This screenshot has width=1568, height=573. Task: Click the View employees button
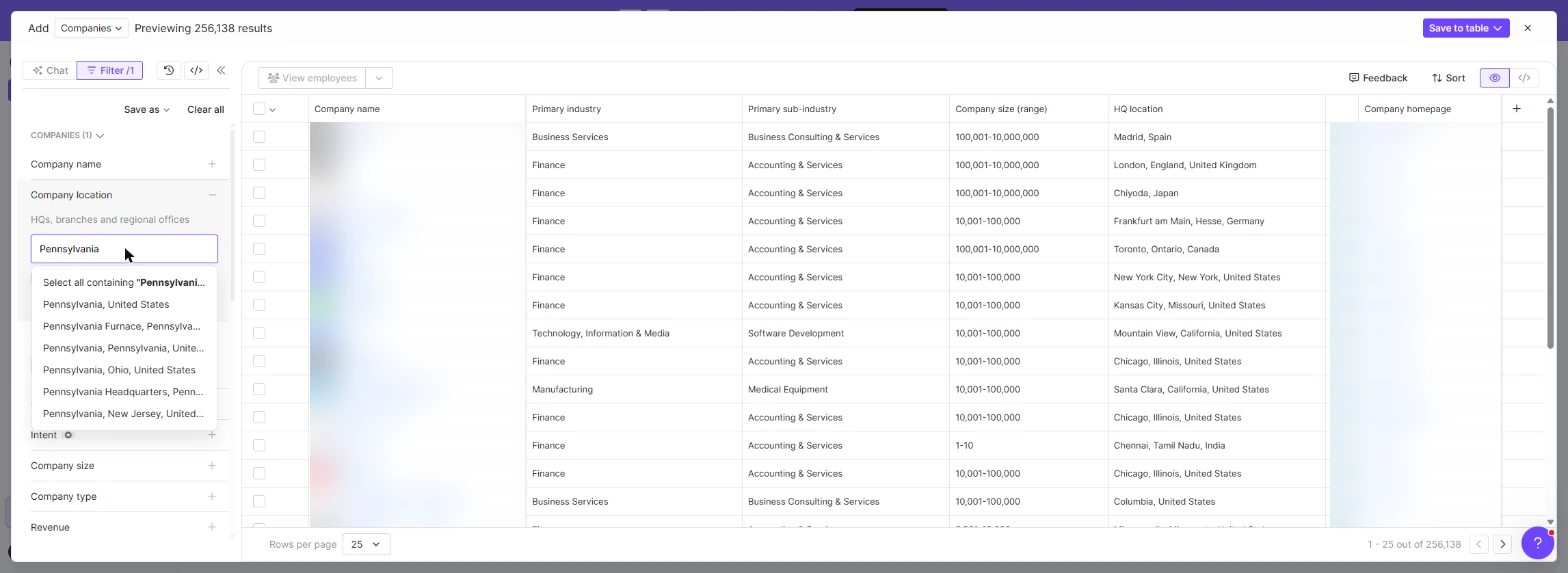coord(312,78)
